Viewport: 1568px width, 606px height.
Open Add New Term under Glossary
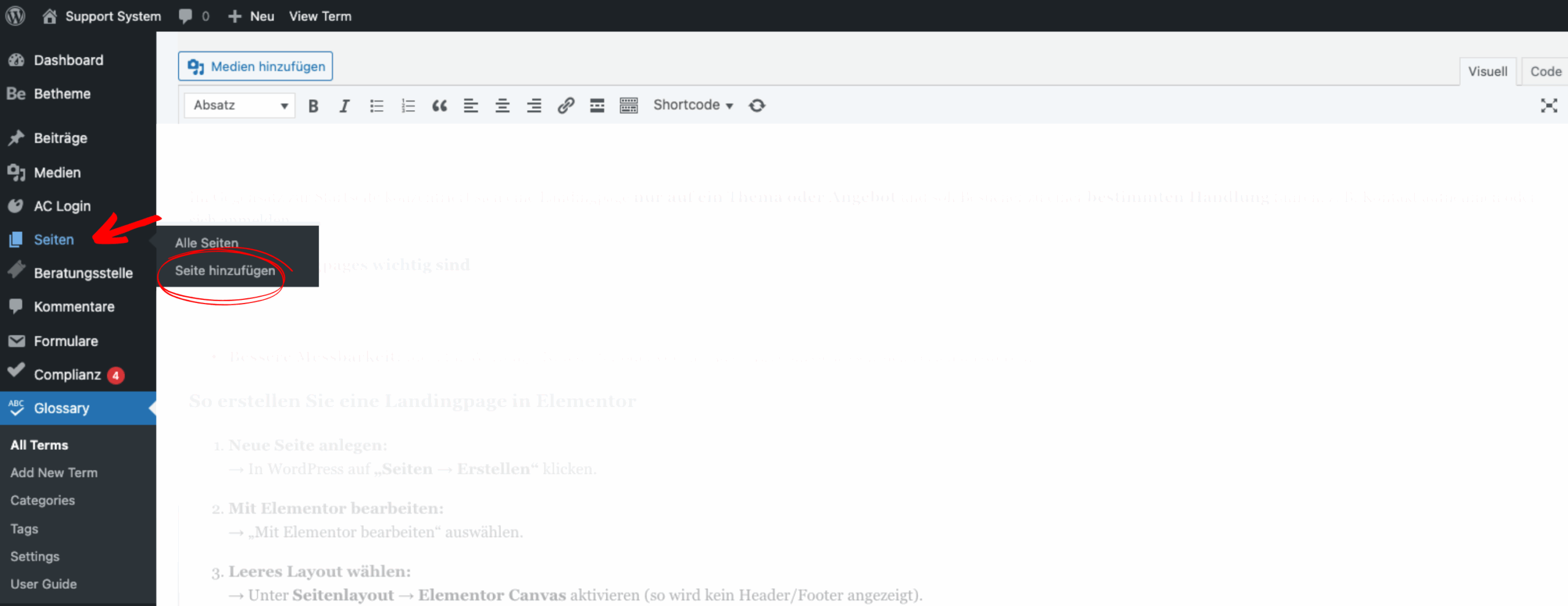(53, 472)
